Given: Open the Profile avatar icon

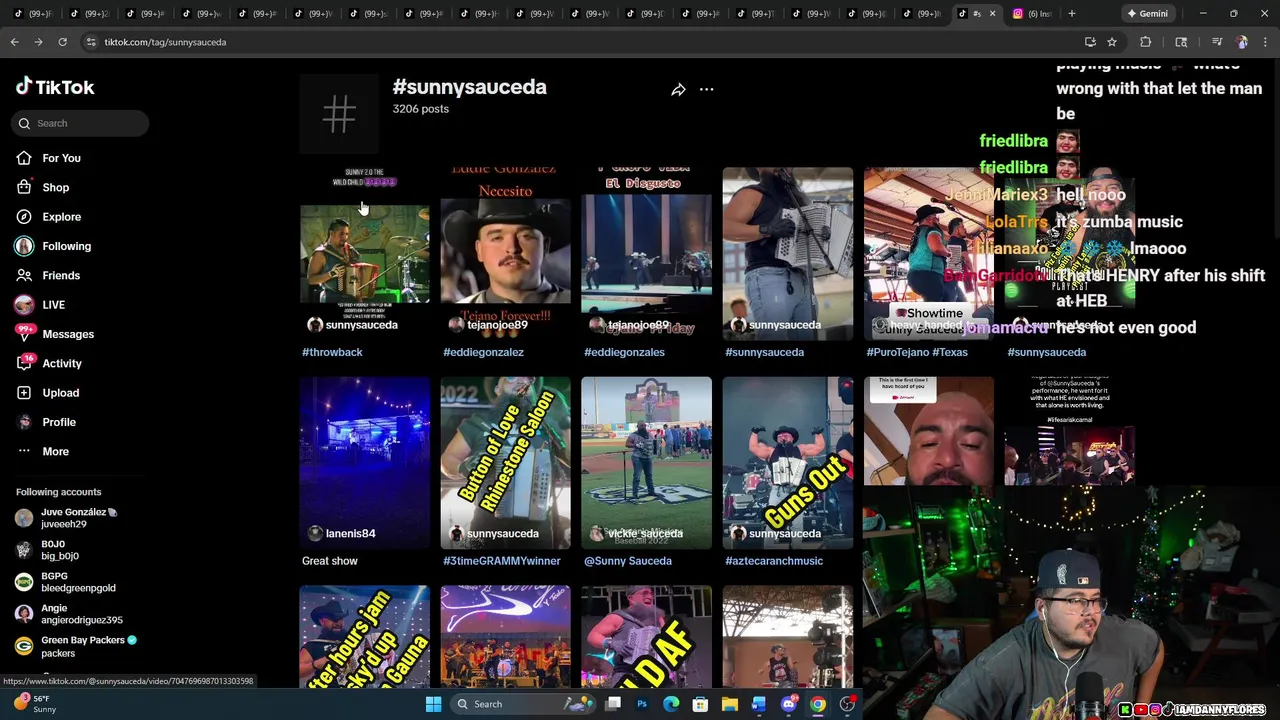Looking at the screenshot, I should click(x=24, y=422).
